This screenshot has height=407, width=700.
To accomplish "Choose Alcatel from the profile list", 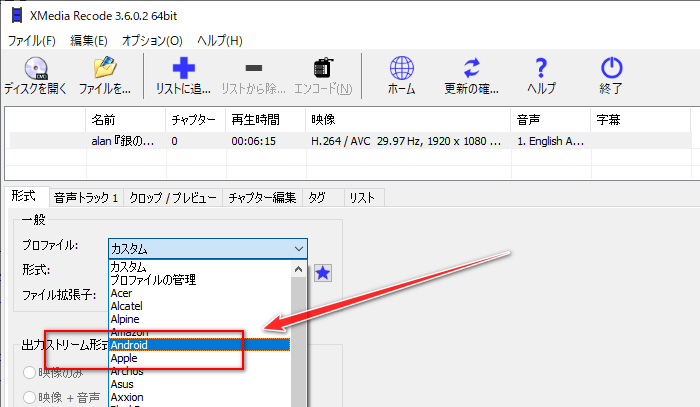I will [200, 306].
